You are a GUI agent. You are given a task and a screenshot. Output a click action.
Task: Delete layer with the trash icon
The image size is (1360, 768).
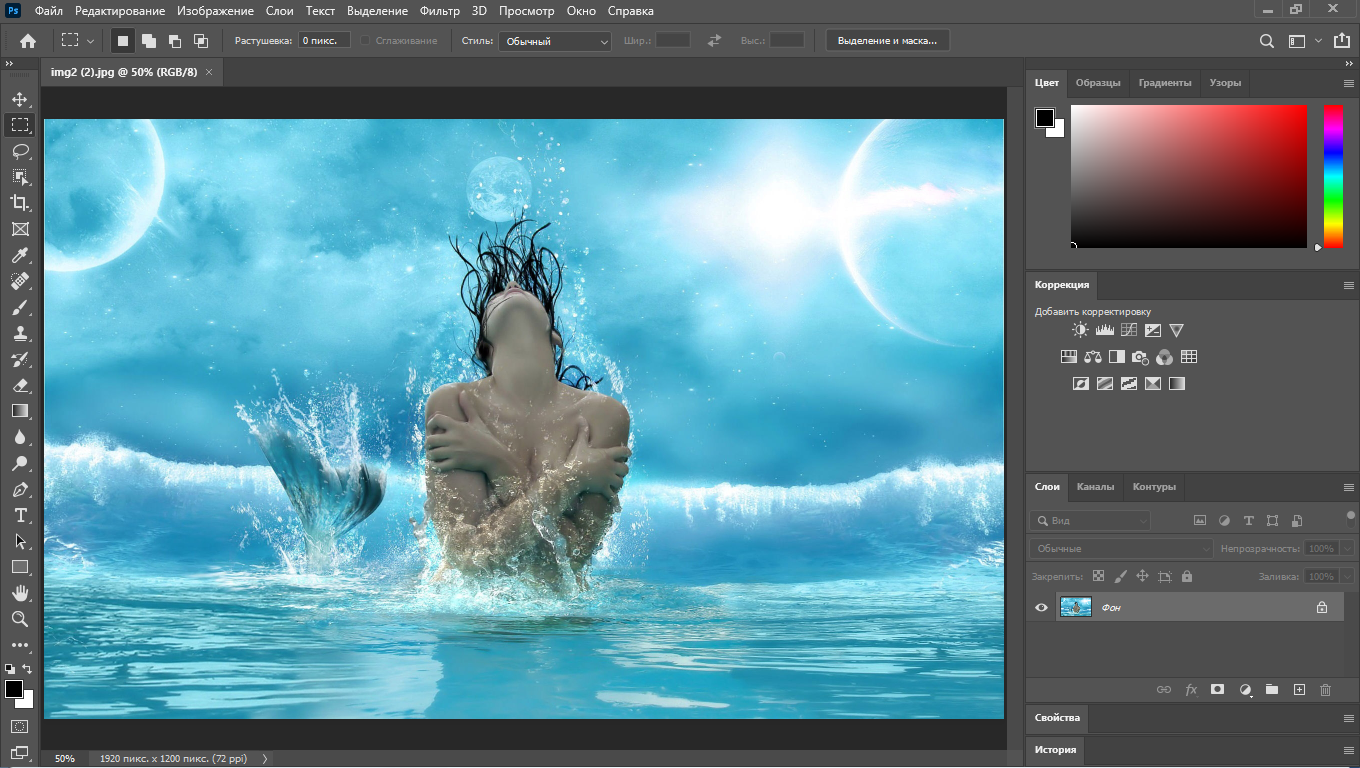click(1326, 690)
